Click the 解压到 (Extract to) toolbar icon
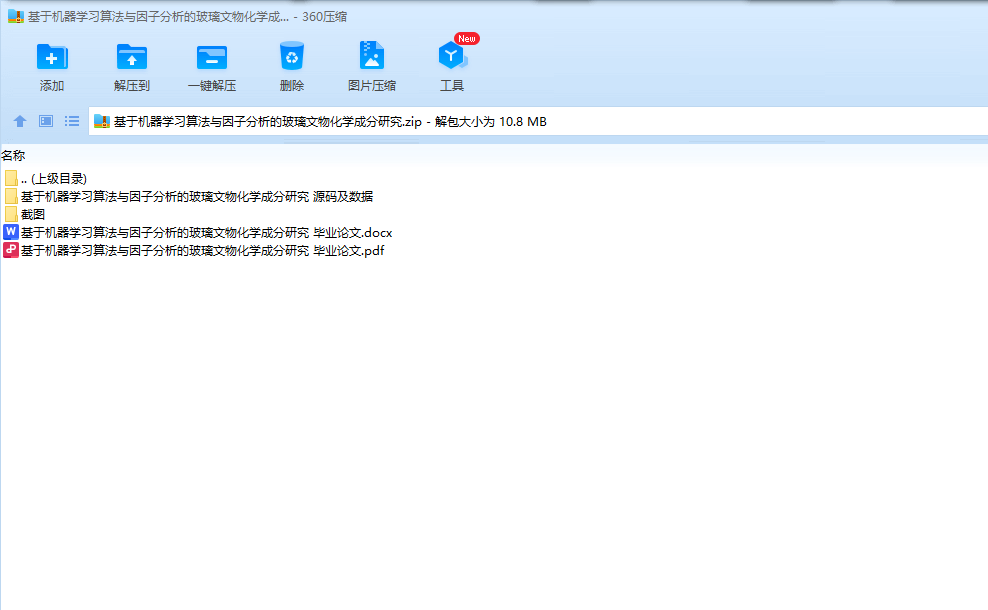Image resolution: width=988 pixels, height=610 pixels. (x=132, y=57)
